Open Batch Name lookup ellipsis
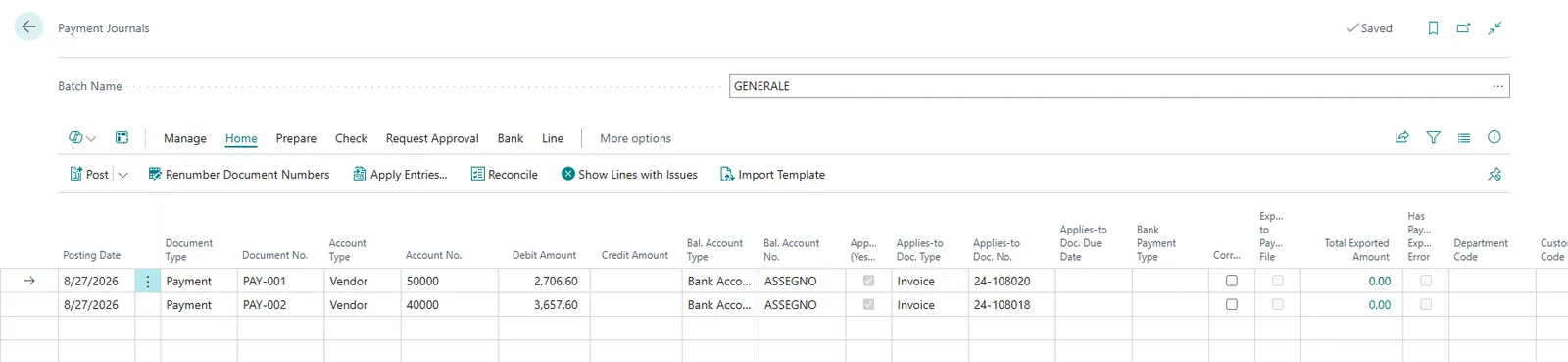 1497,86
